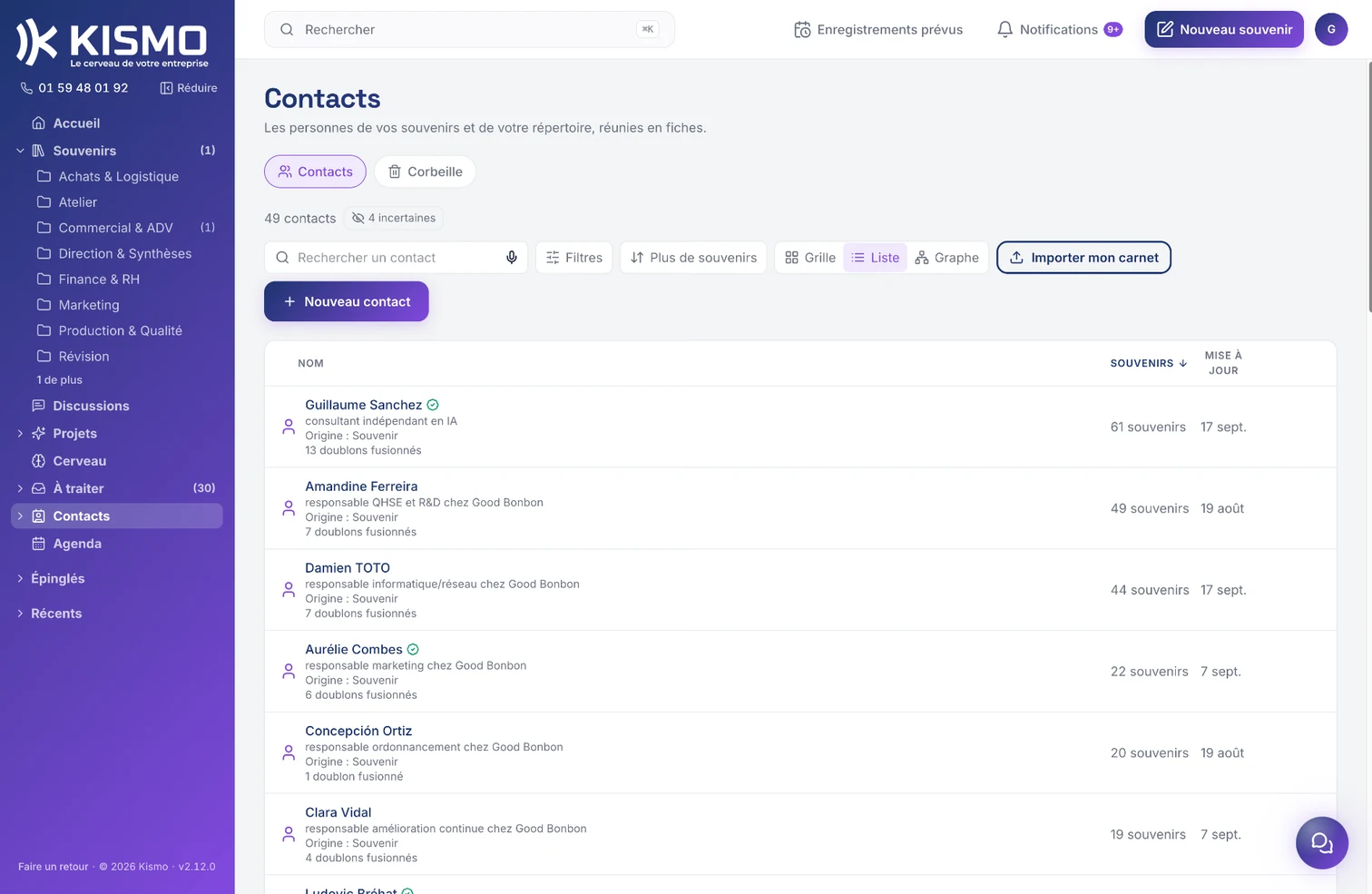Open the Filtres panel
This screenshot has width=1372, height=894.
[x=574, y=258]
